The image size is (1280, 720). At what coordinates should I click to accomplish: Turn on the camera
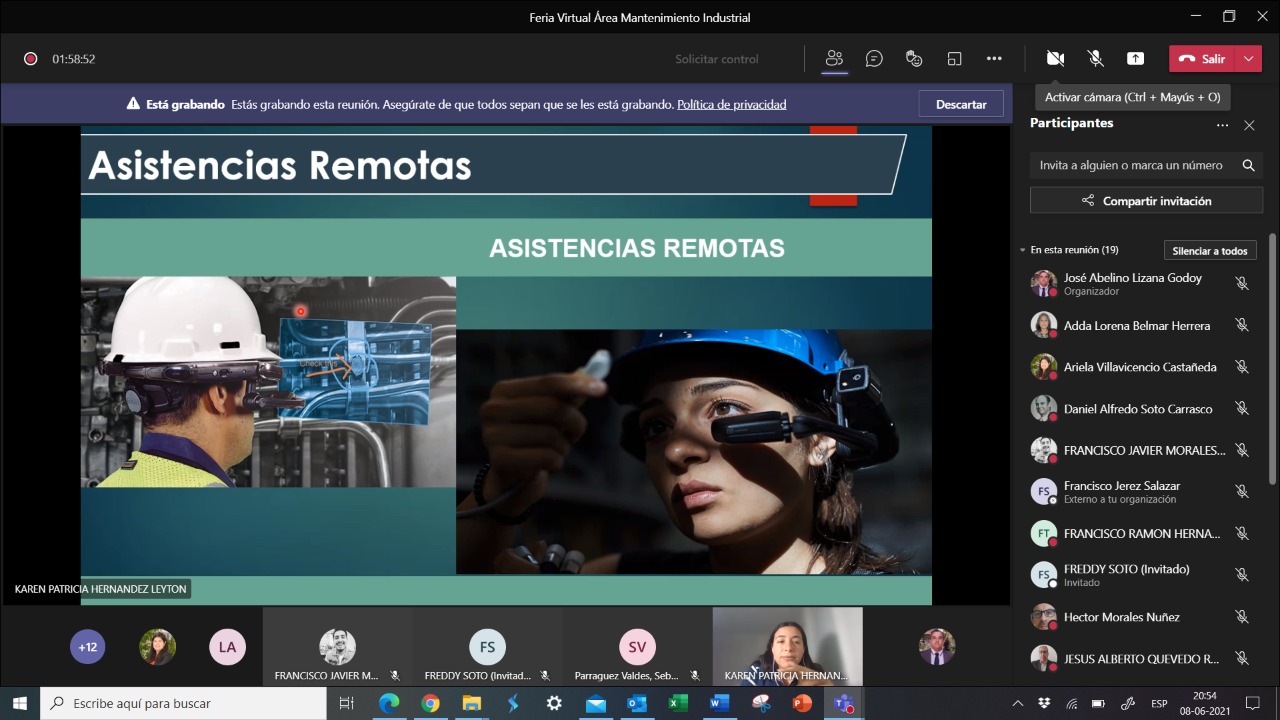tap(1055, 58)
